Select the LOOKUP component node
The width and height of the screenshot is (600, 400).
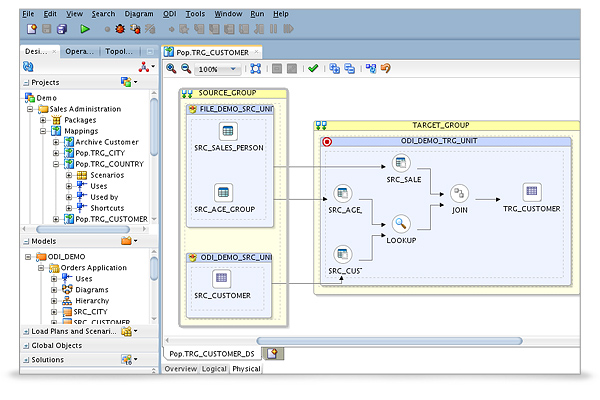click(x=401, y=225)
